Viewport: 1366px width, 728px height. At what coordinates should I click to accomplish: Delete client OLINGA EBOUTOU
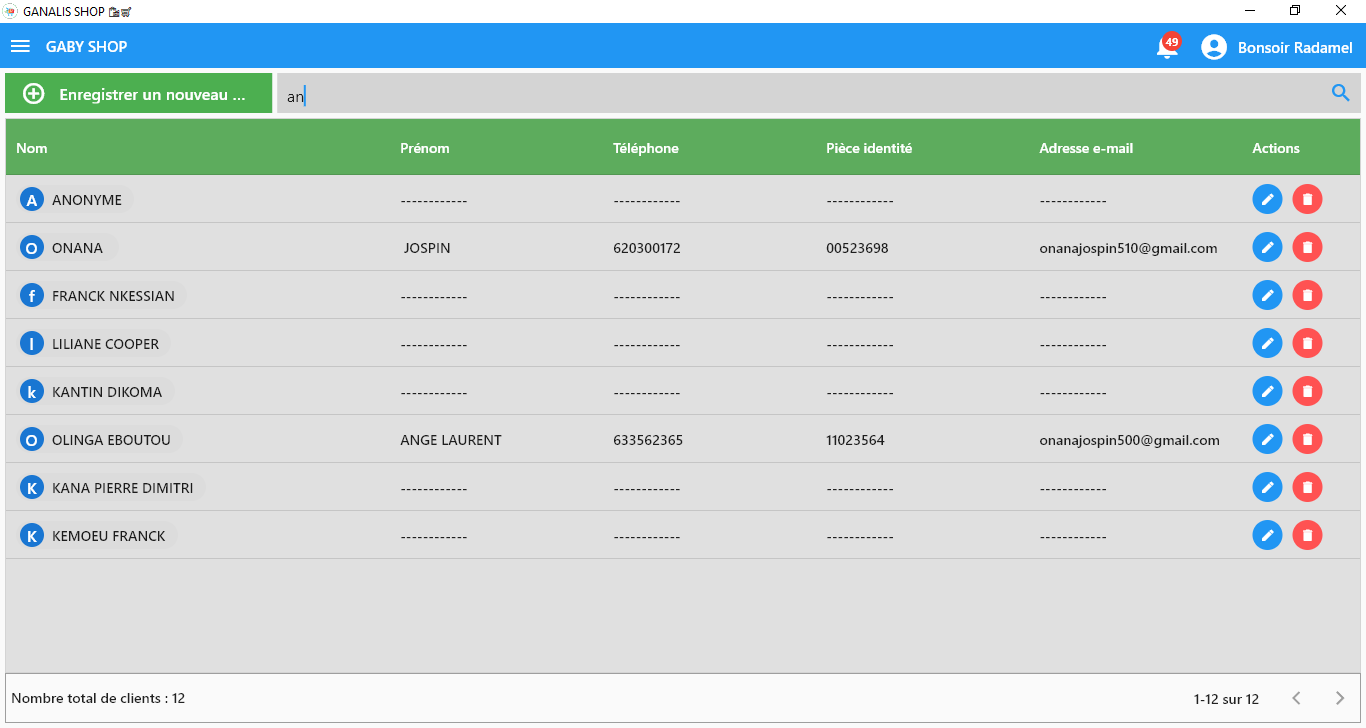pos(1307,439)
